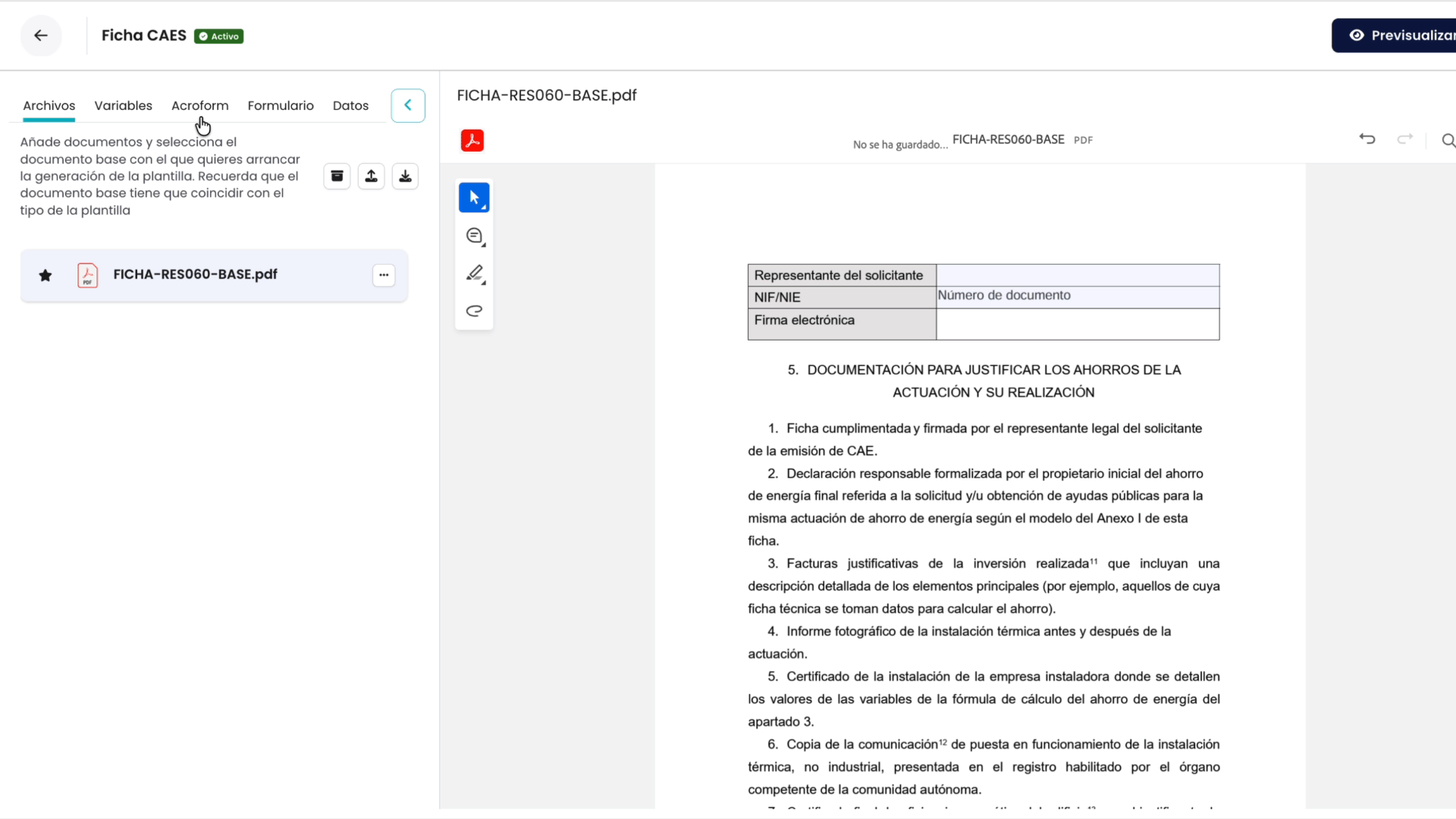This screenshot has width=1456, height=819.
Task: Select the arrow selection tool
Action: click(x=474, y=198)
